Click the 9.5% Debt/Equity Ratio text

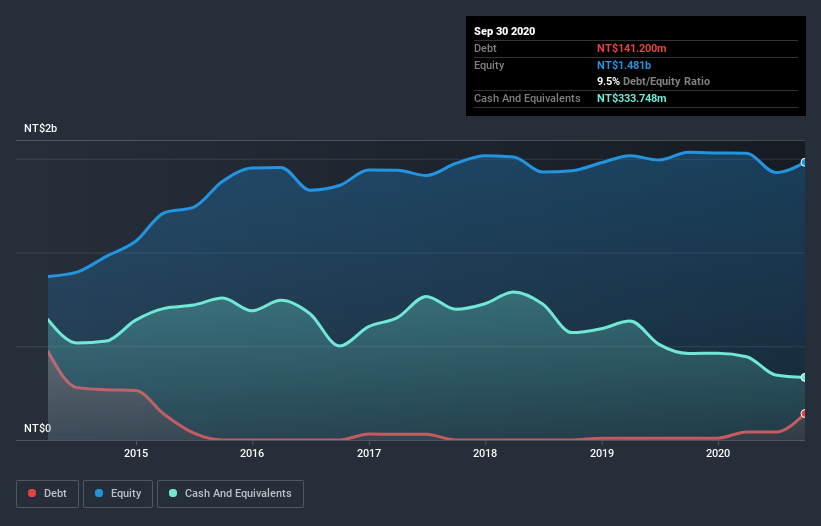click(653, 82)
